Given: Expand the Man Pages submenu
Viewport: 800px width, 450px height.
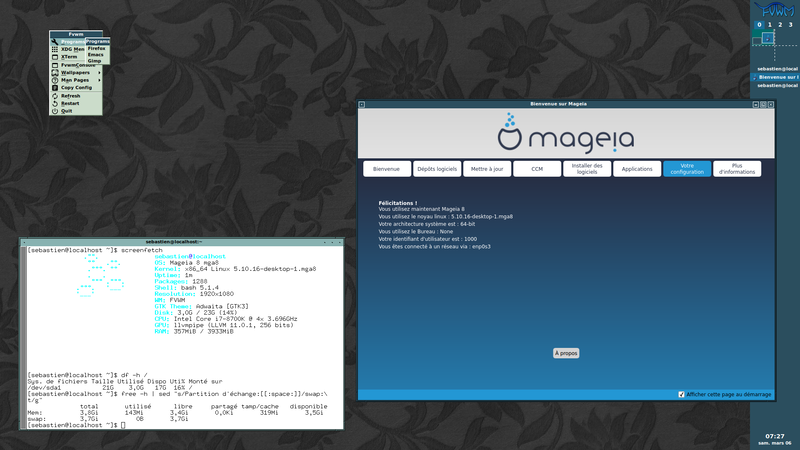Looking at the screenshot, I should [76, 80].
